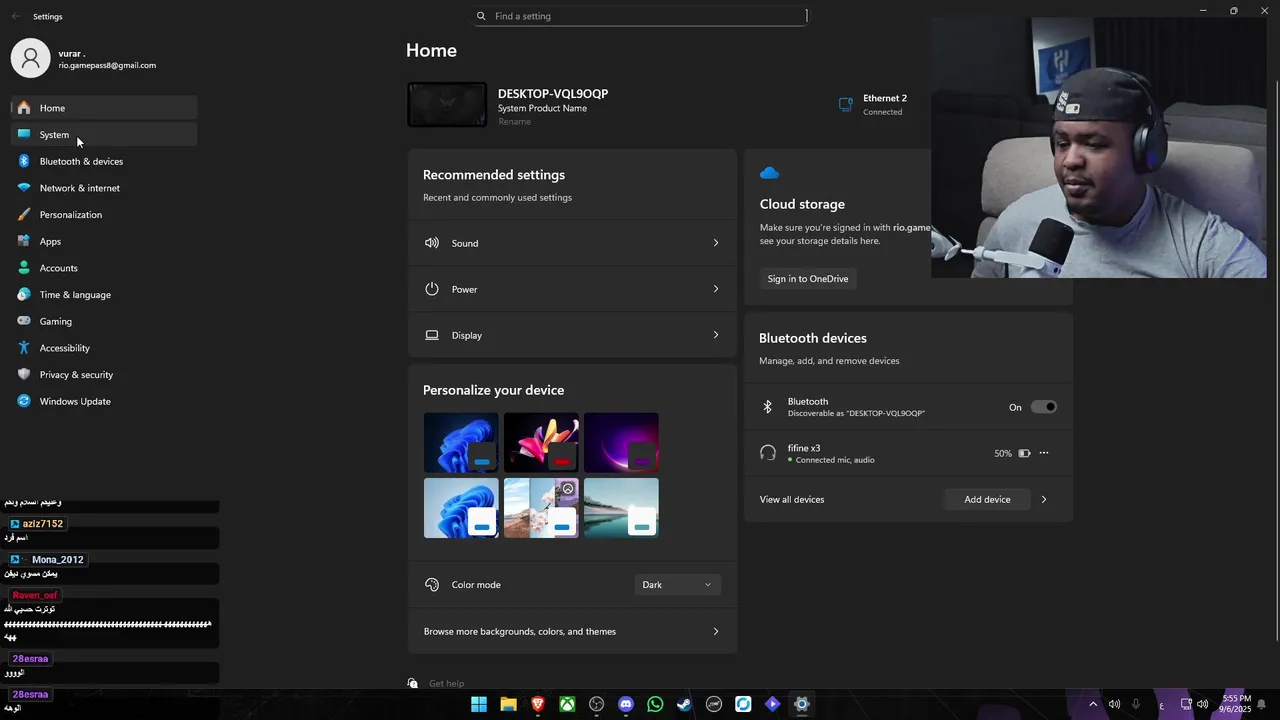This screenshot has width=1280, height=720.
Task: Select the Personalization category
Action: pos(104,214)
